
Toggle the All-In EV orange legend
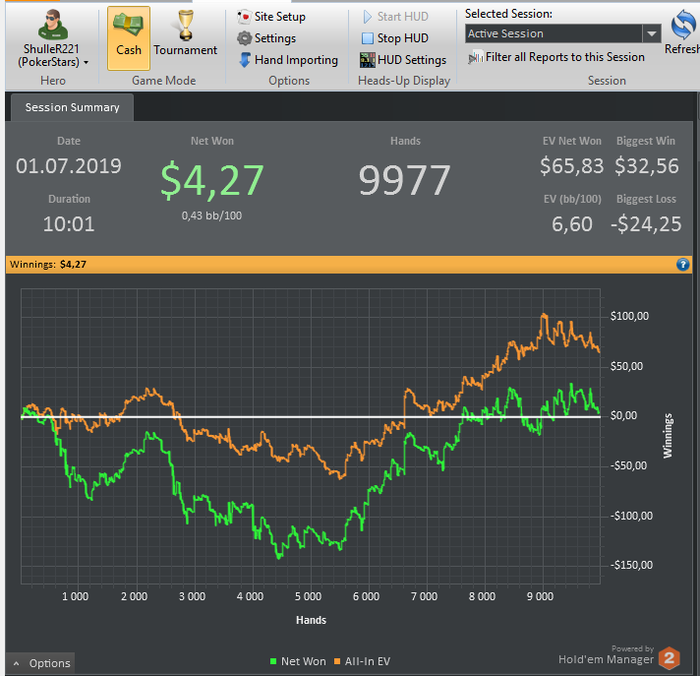362,661
